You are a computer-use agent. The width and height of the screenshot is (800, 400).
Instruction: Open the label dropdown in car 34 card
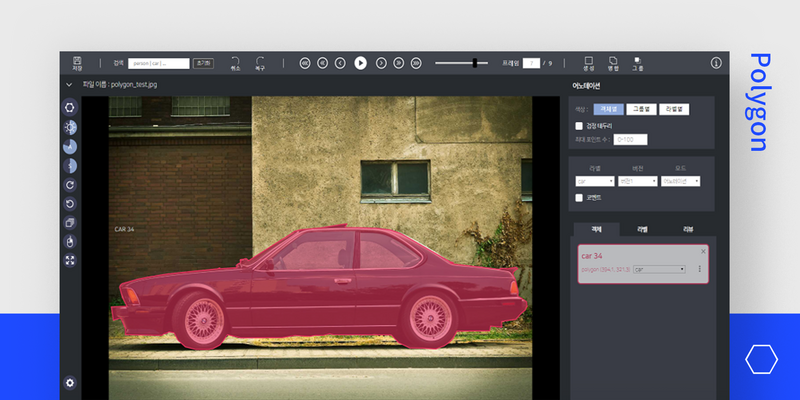(660, 269)
